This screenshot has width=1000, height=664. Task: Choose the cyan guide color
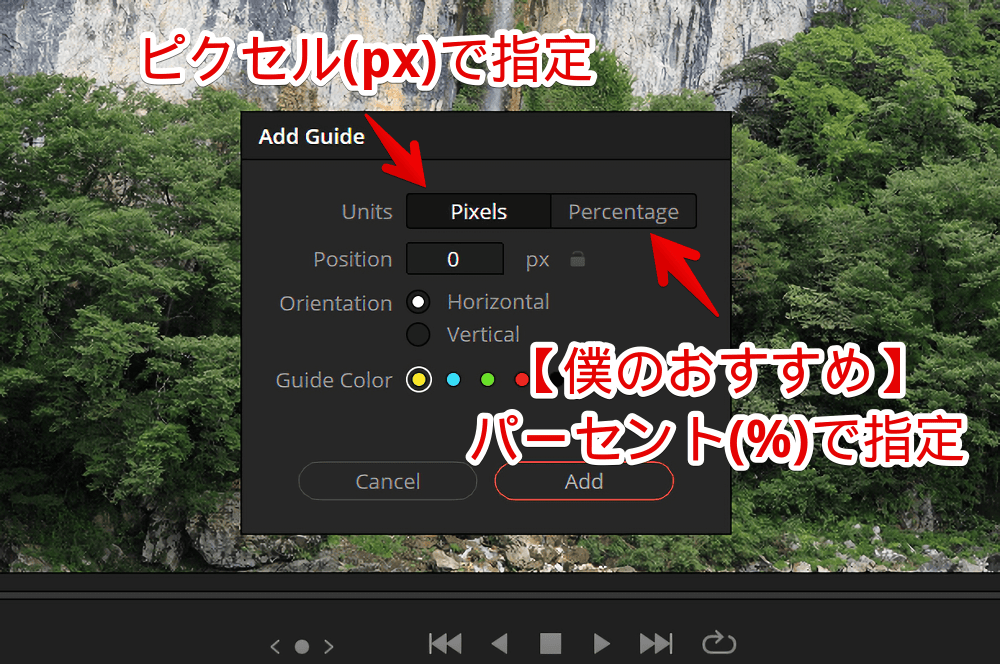coord(453,380)
